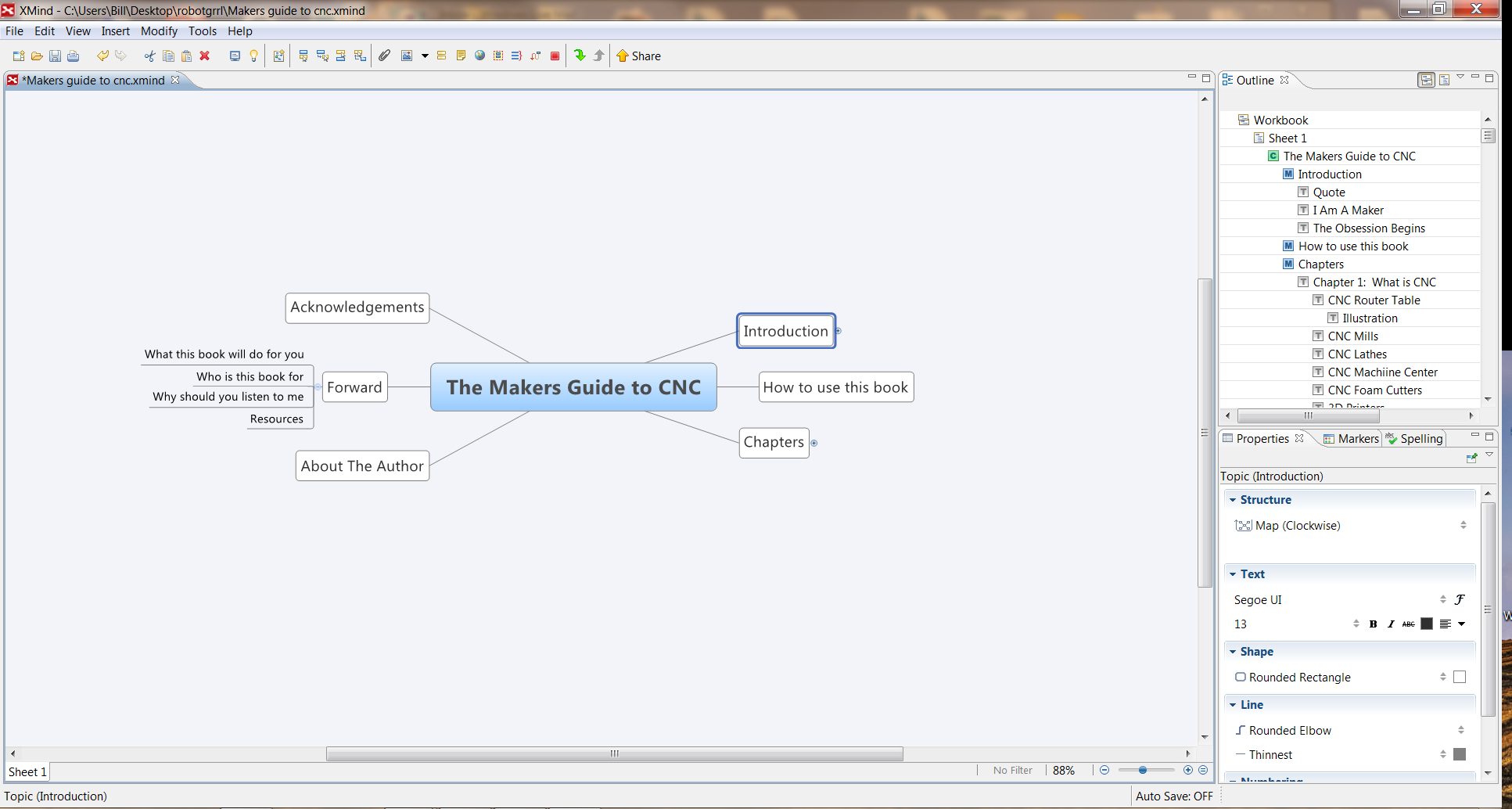The width and height of the screenshot is (1512, 809).
Task: Click the Hyperlink globe icon
Action: 479,56
